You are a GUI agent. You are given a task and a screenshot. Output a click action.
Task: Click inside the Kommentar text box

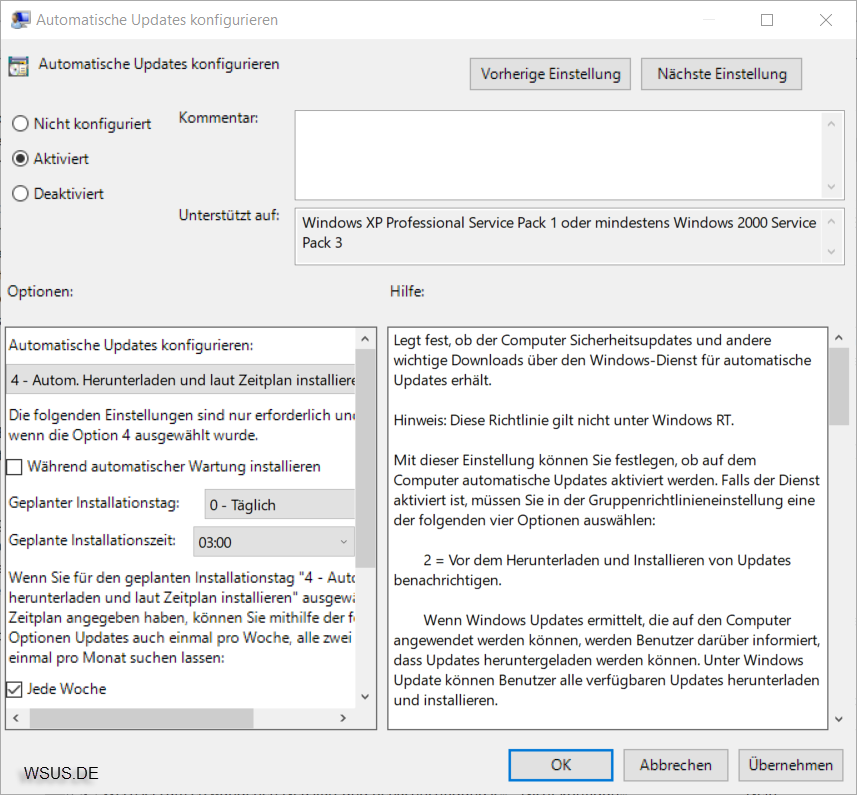click(x=559, y=155)
